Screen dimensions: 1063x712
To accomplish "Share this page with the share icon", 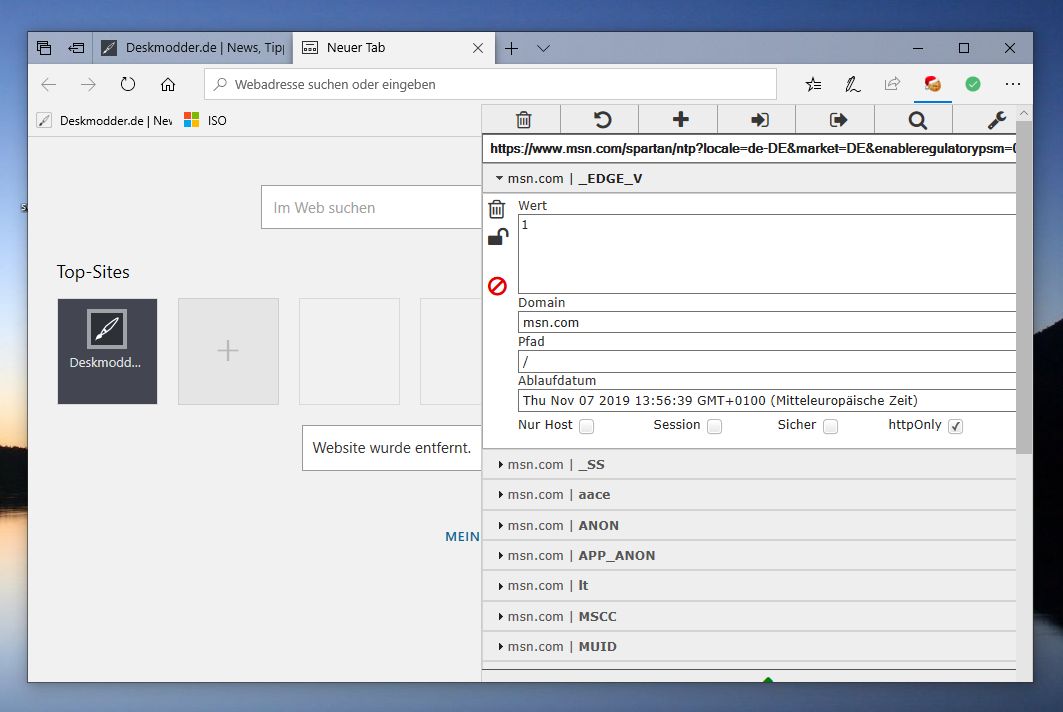I will [892, 84].
